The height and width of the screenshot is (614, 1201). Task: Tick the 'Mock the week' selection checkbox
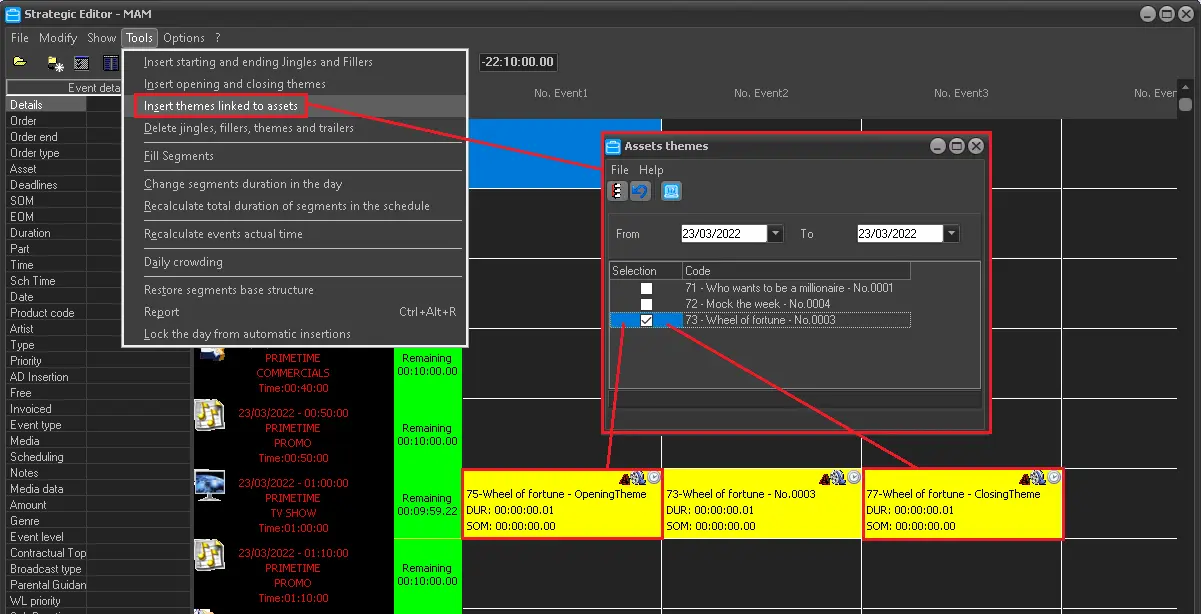pos(647,304)
